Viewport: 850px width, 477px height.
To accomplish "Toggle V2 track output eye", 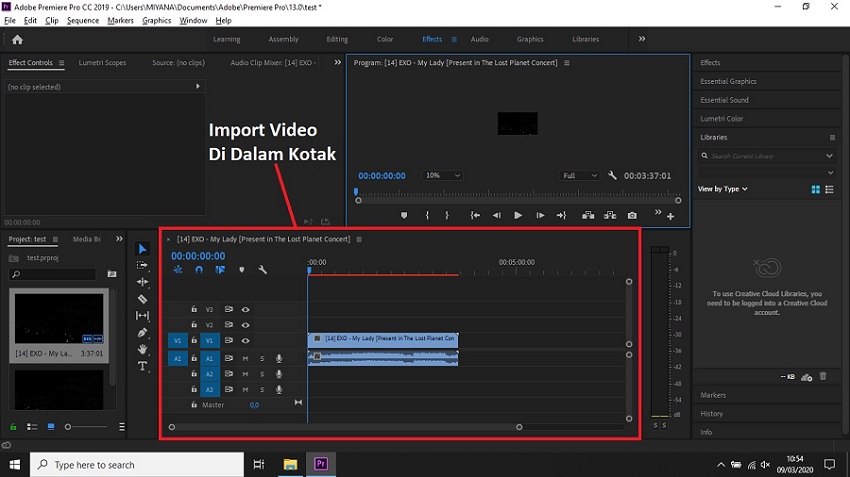I will coord(246,325).
